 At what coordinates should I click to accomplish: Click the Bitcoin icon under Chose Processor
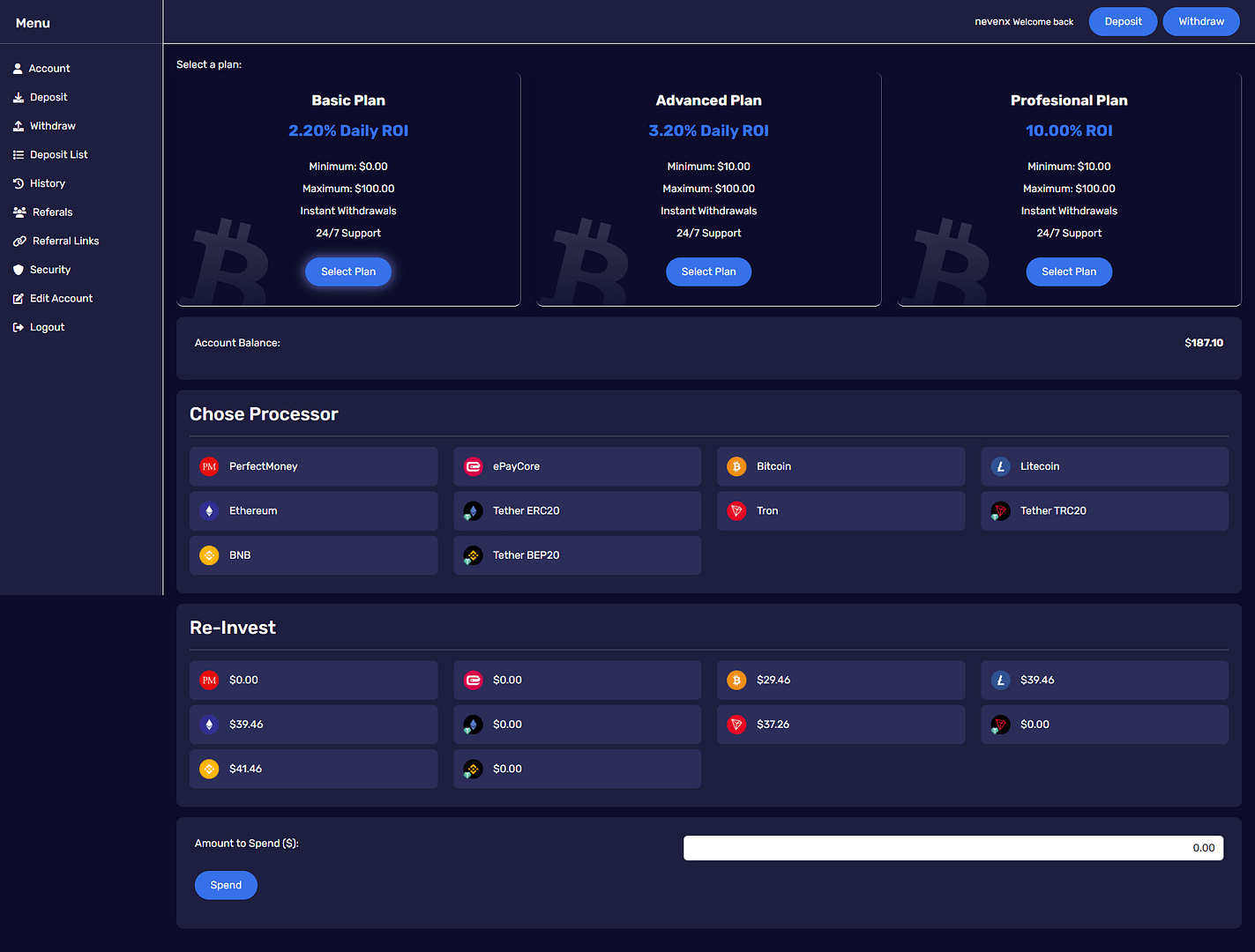tap(736, 466)
